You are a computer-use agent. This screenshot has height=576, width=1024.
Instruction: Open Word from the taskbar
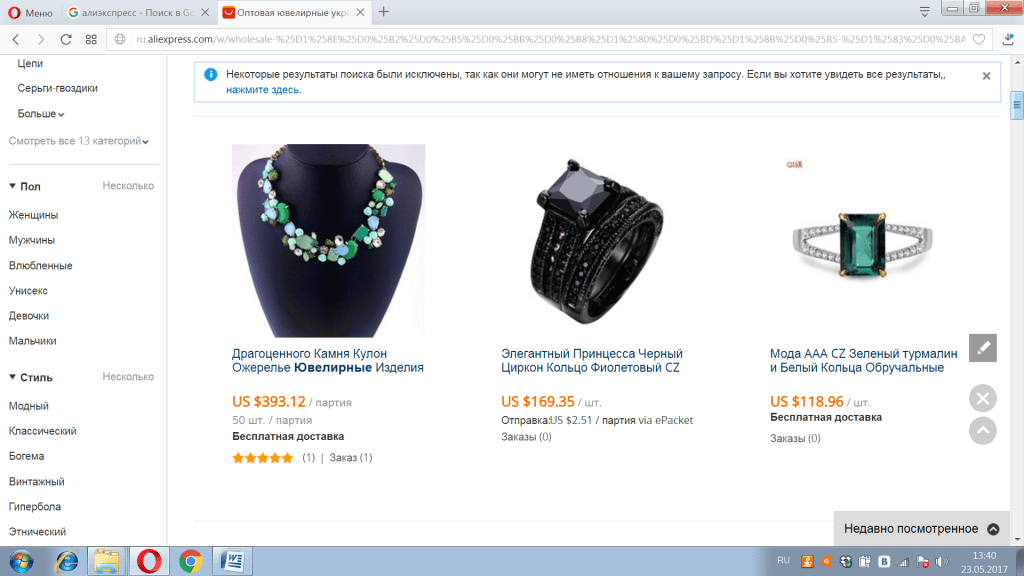pyautogui.click(x=232, y=561)
